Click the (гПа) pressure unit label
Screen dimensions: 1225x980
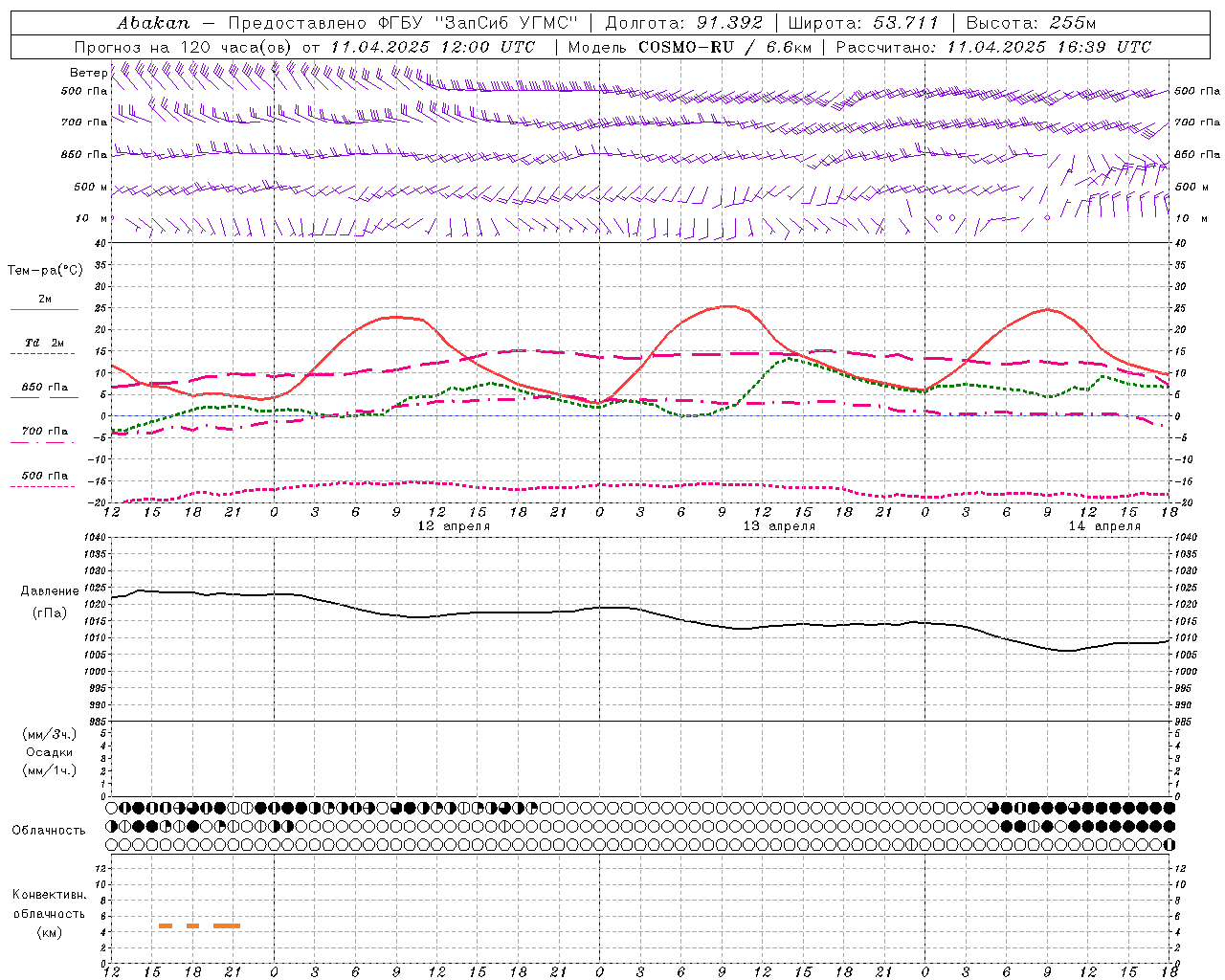[x=49, y=612]
